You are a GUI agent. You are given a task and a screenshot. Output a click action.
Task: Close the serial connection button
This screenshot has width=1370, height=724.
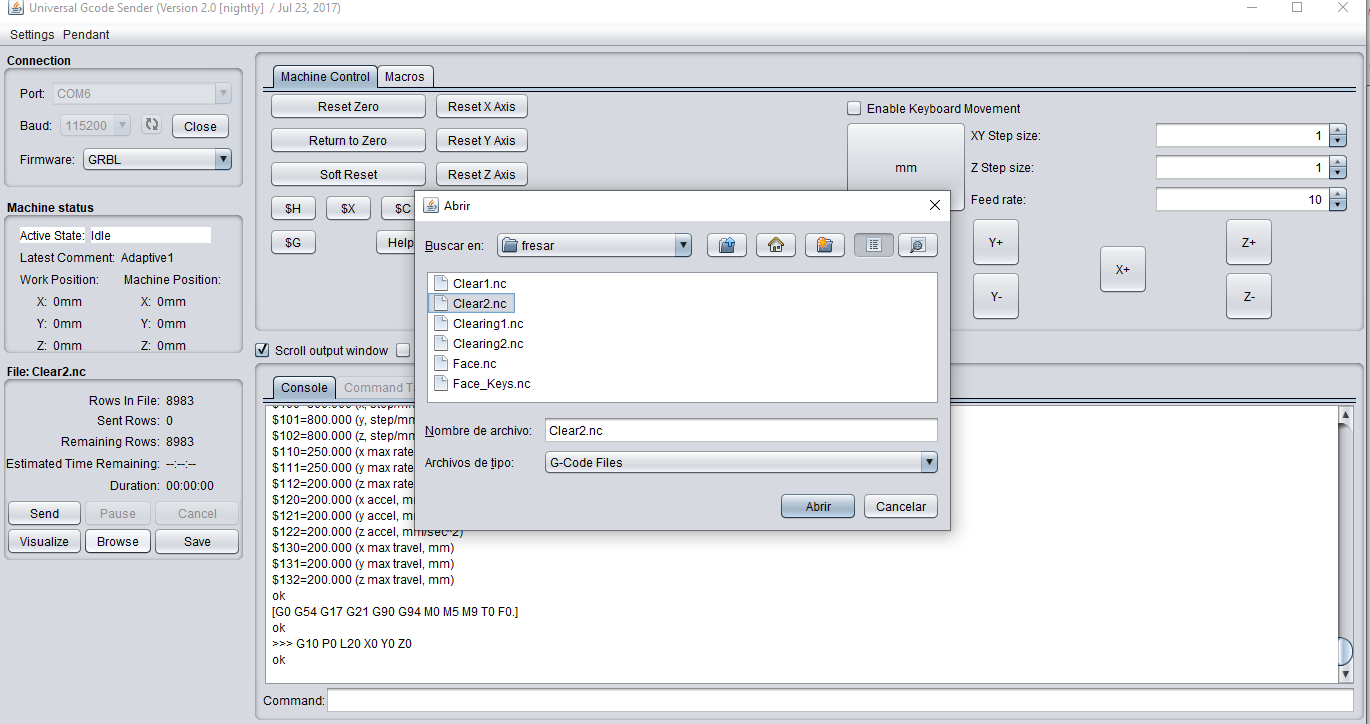coord(200,126)
